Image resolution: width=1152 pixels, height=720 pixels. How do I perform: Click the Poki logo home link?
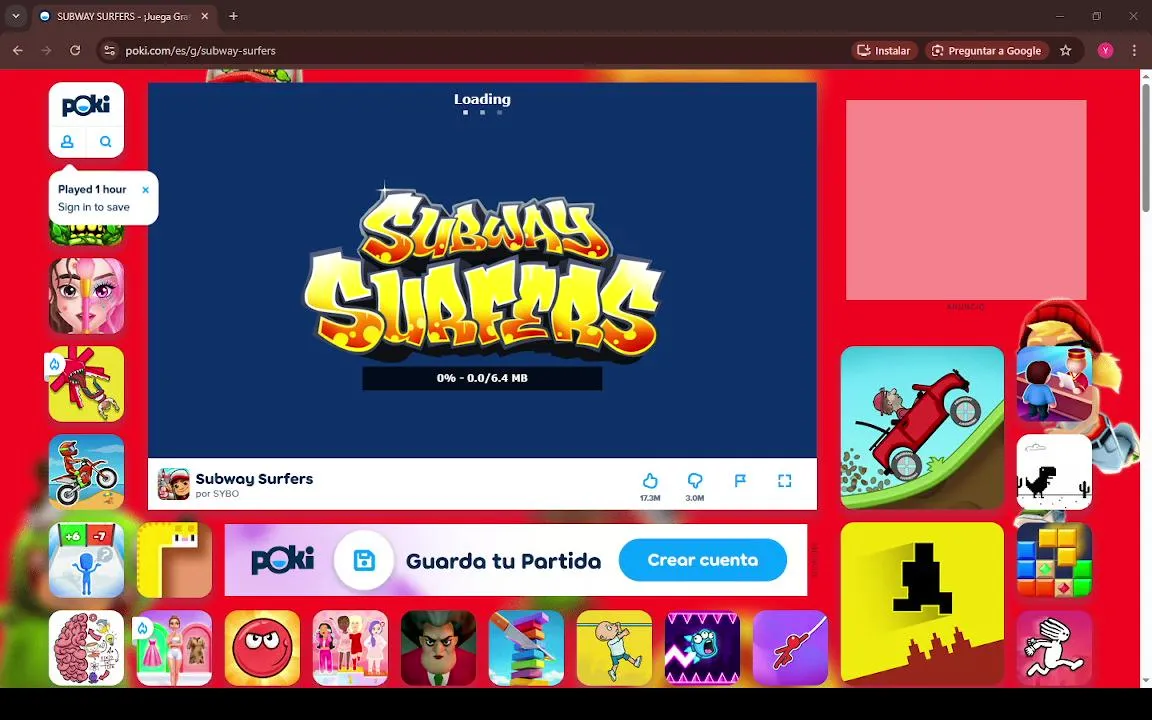coord(86,105)
